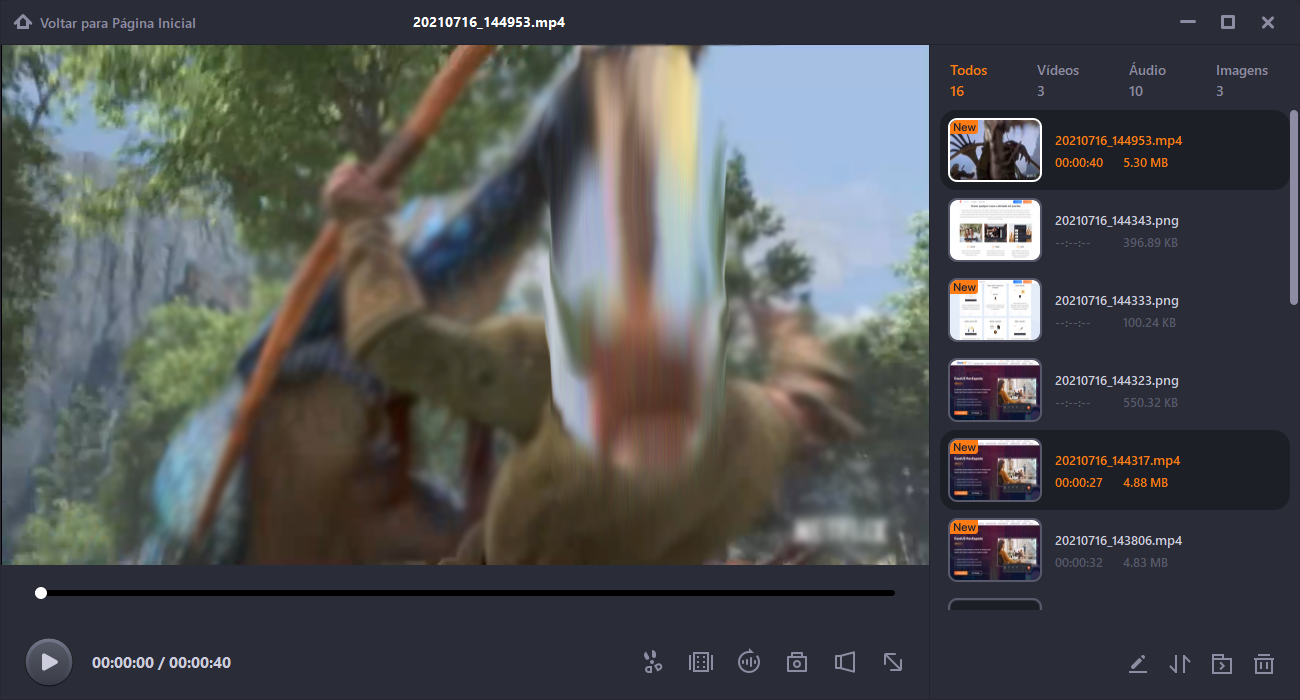Click the 396.89 KB file size
This screenshot has width=1300, height=700.
tap(1150, 243)
